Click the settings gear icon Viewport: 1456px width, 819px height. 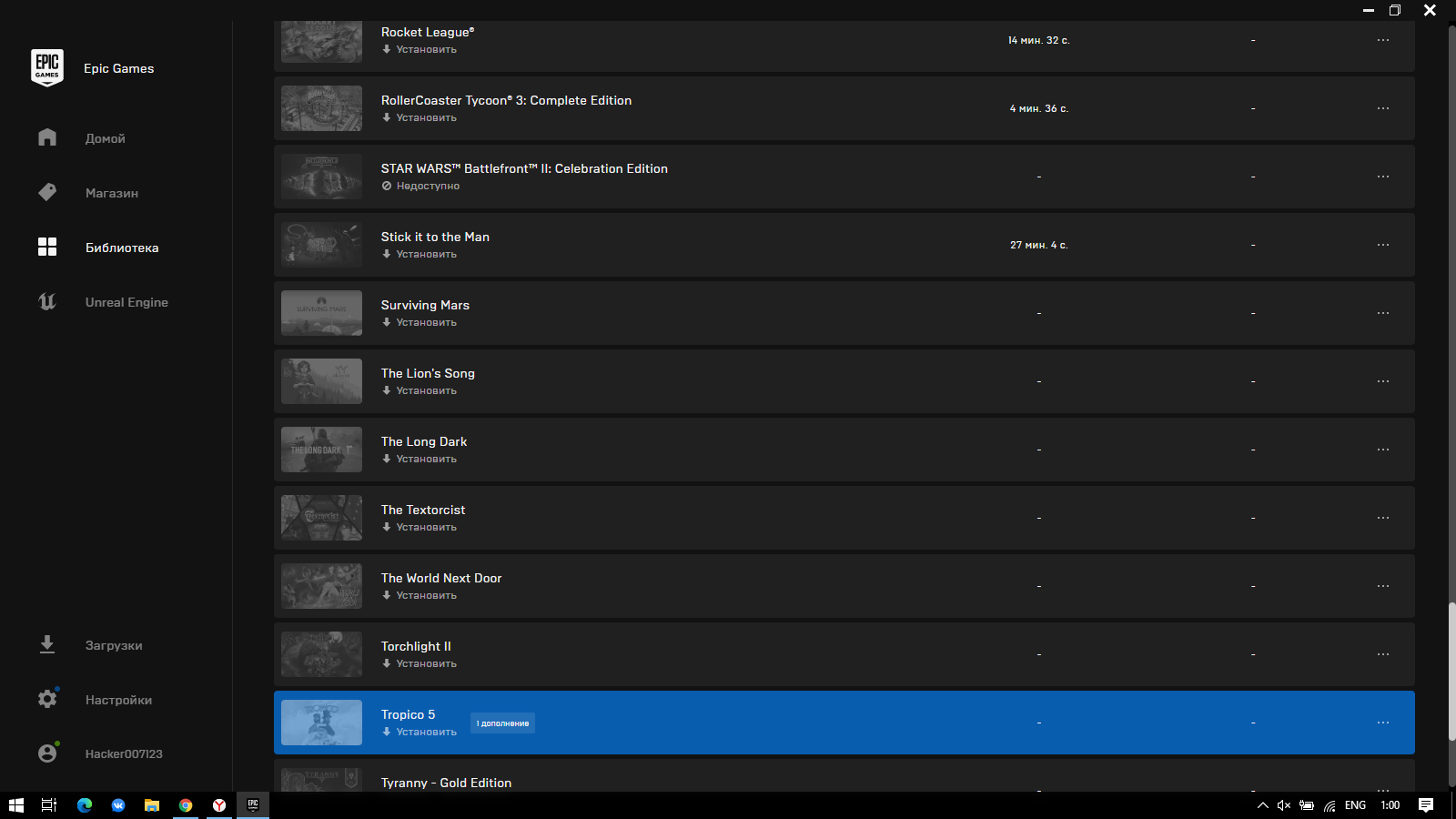pos(47,699)
